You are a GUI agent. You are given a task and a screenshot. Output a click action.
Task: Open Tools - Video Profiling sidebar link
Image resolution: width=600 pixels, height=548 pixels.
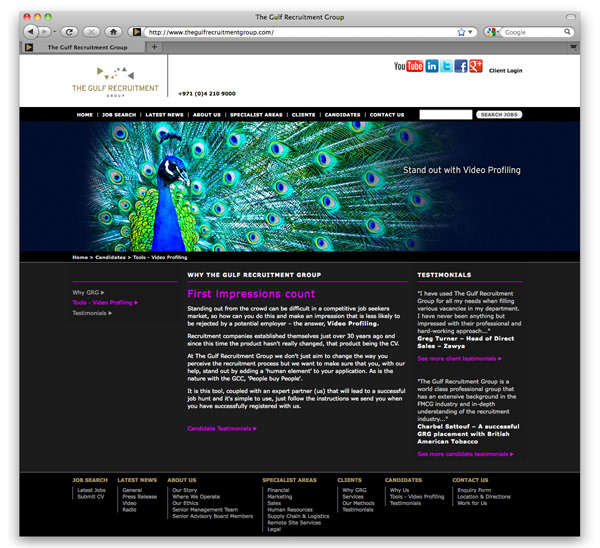(x=105, y=302)
